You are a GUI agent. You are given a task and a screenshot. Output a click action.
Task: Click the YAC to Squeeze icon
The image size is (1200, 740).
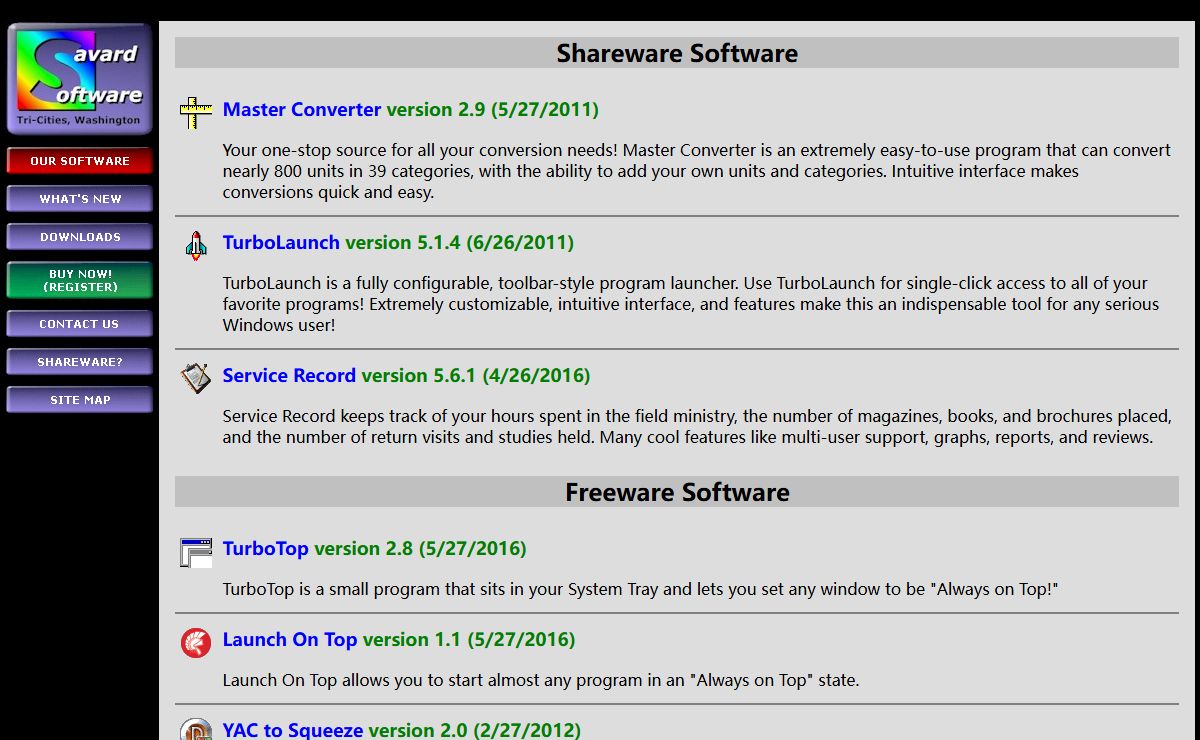tap(196, 729)
